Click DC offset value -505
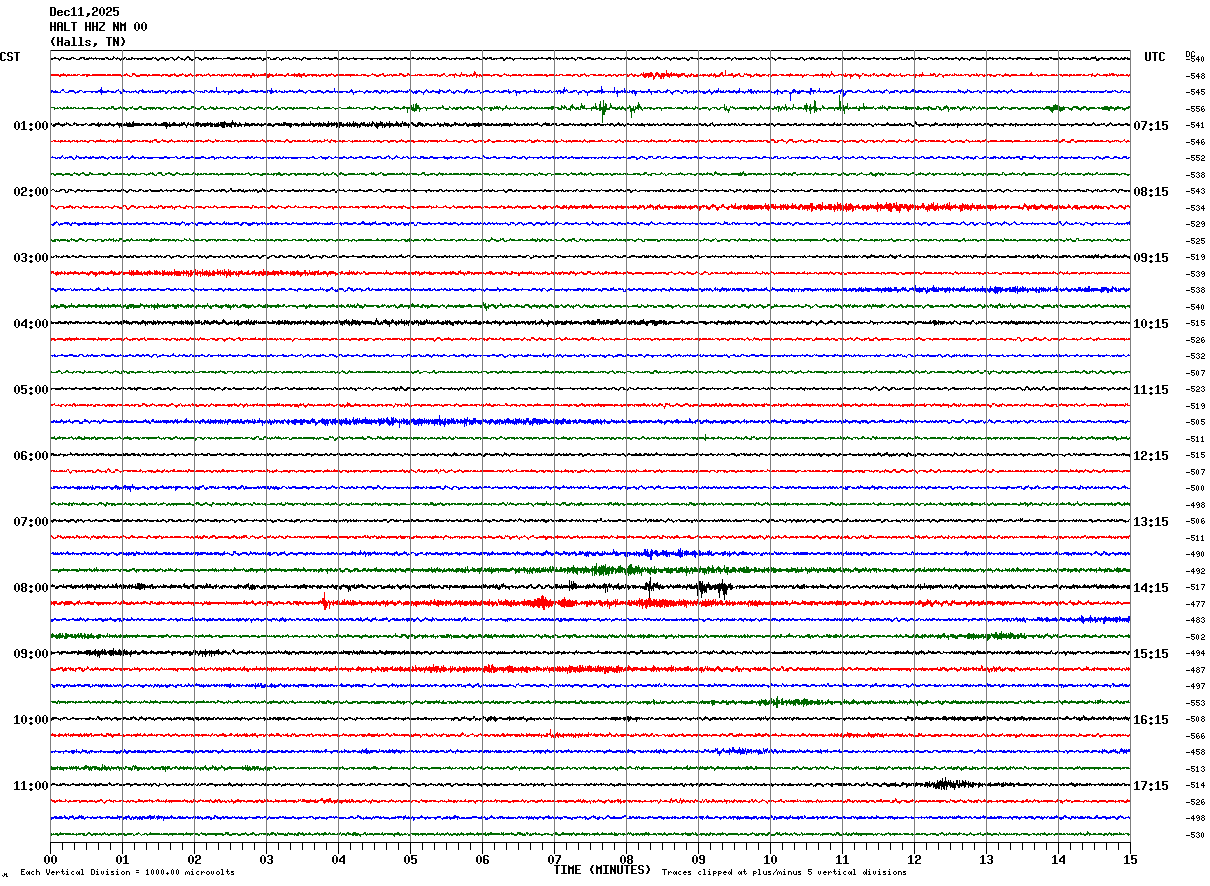 pyautogui.click(x=1195, y=423)
